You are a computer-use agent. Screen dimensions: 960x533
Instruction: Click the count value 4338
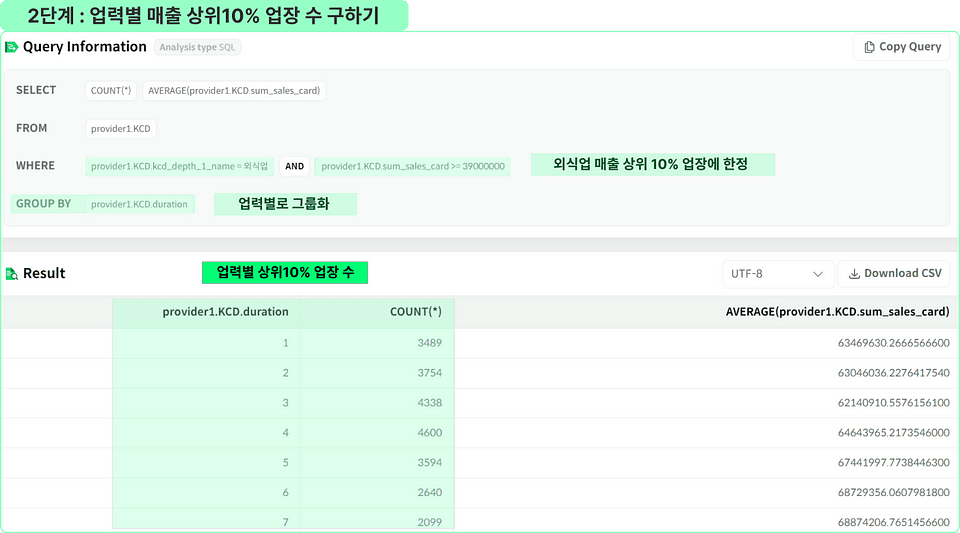click(430, 403)
